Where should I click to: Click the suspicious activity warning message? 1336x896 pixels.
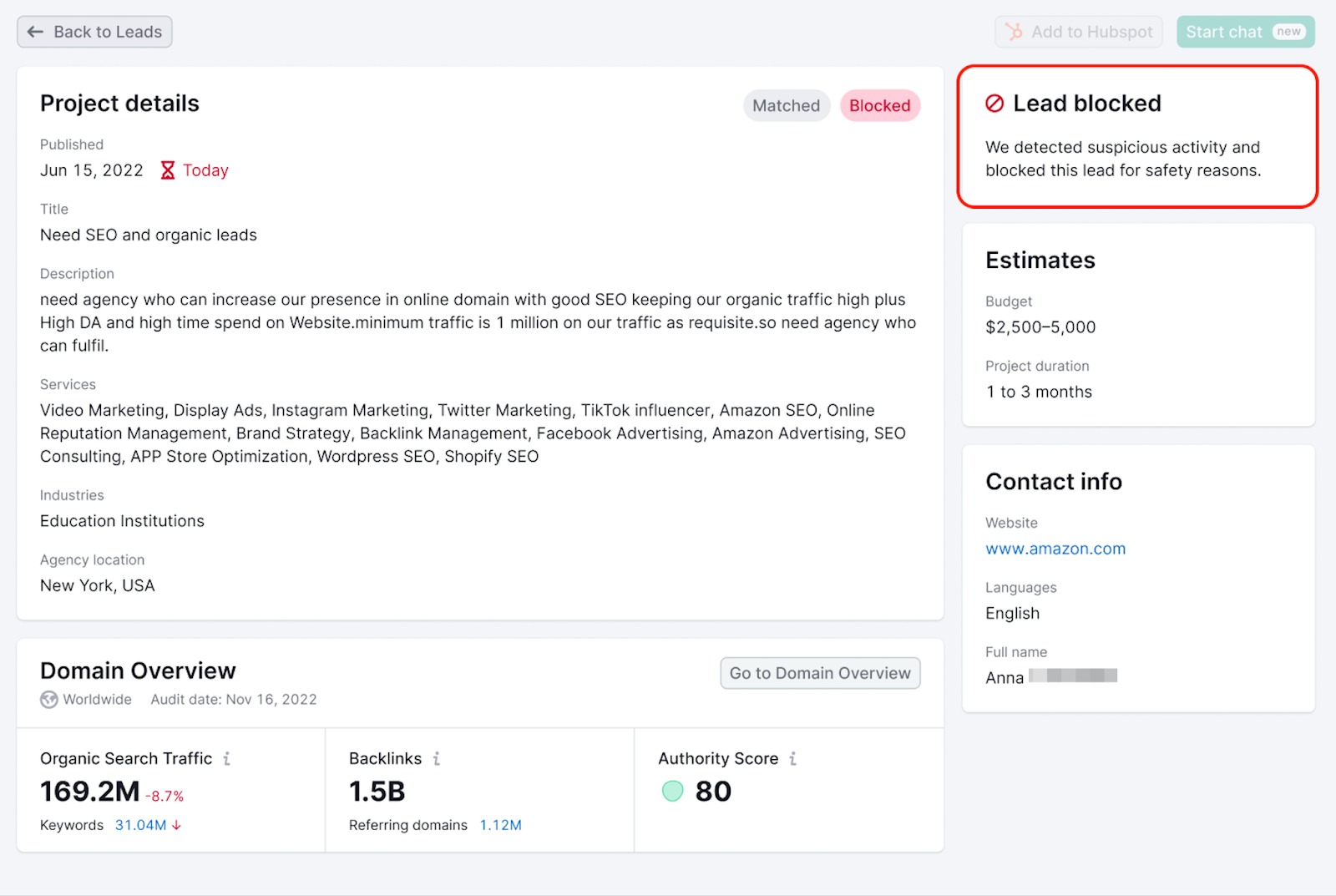1123,159
